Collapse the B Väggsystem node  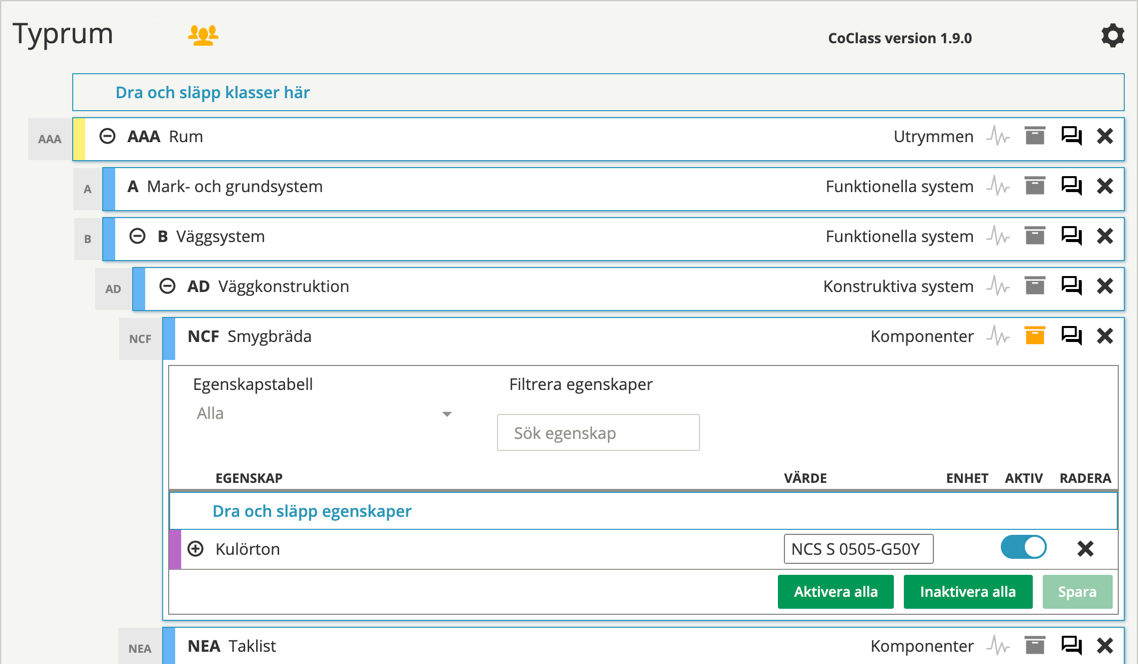pyautogui.click(x=138, y=236)
